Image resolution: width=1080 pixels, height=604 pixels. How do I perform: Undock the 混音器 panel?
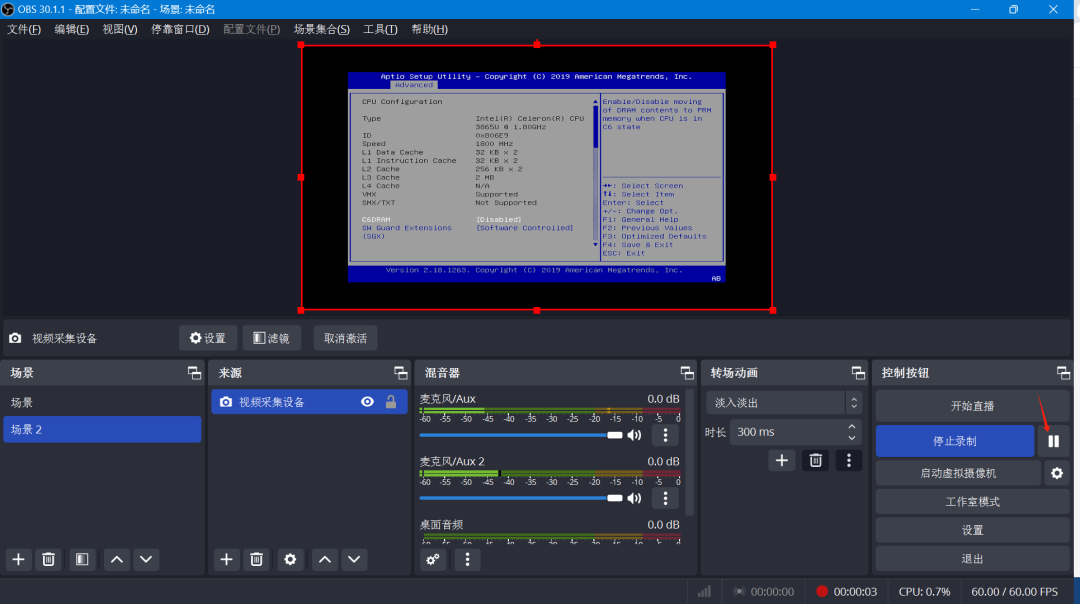point(687,373)
